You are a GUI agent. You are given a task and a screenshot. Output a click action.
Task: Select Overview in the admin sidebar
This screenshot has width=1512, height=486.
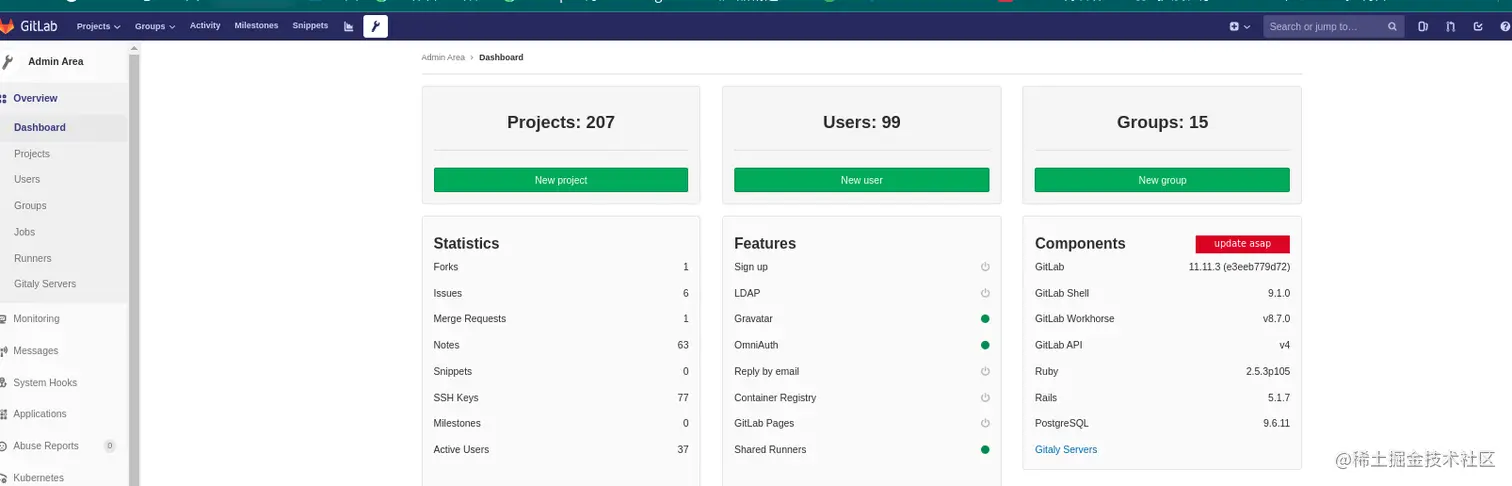pyautogui.click(x=35, y=98)
